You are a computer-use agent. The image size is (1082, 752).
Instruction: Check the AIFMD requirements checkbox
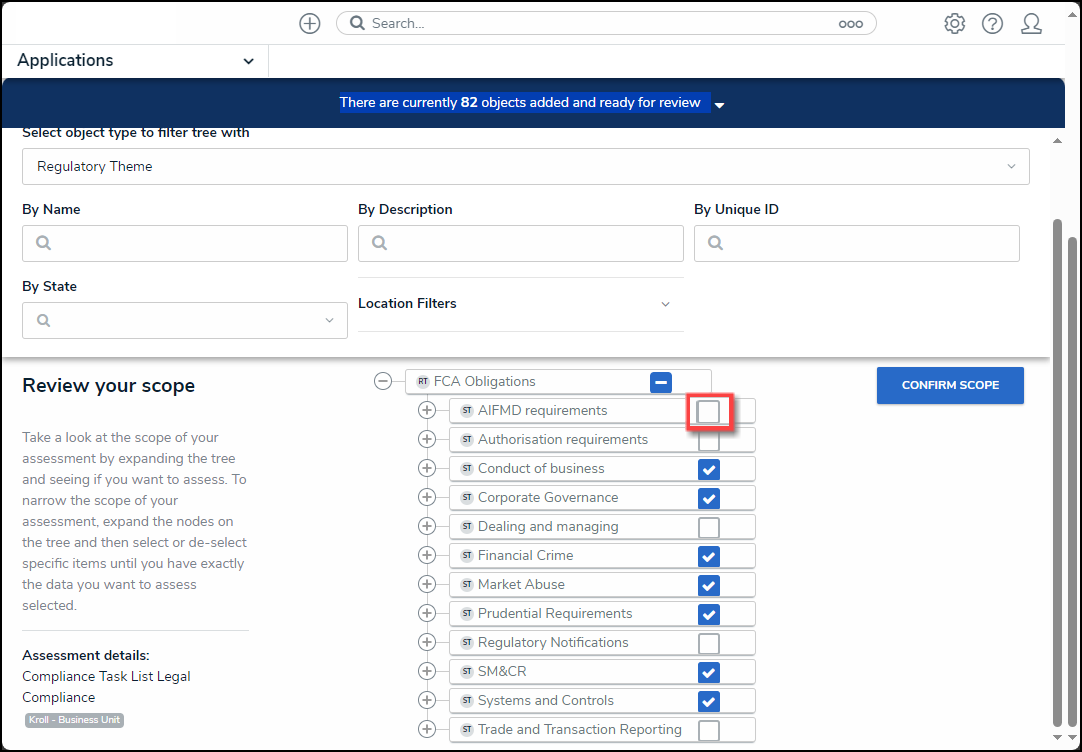tap(708, 411)
